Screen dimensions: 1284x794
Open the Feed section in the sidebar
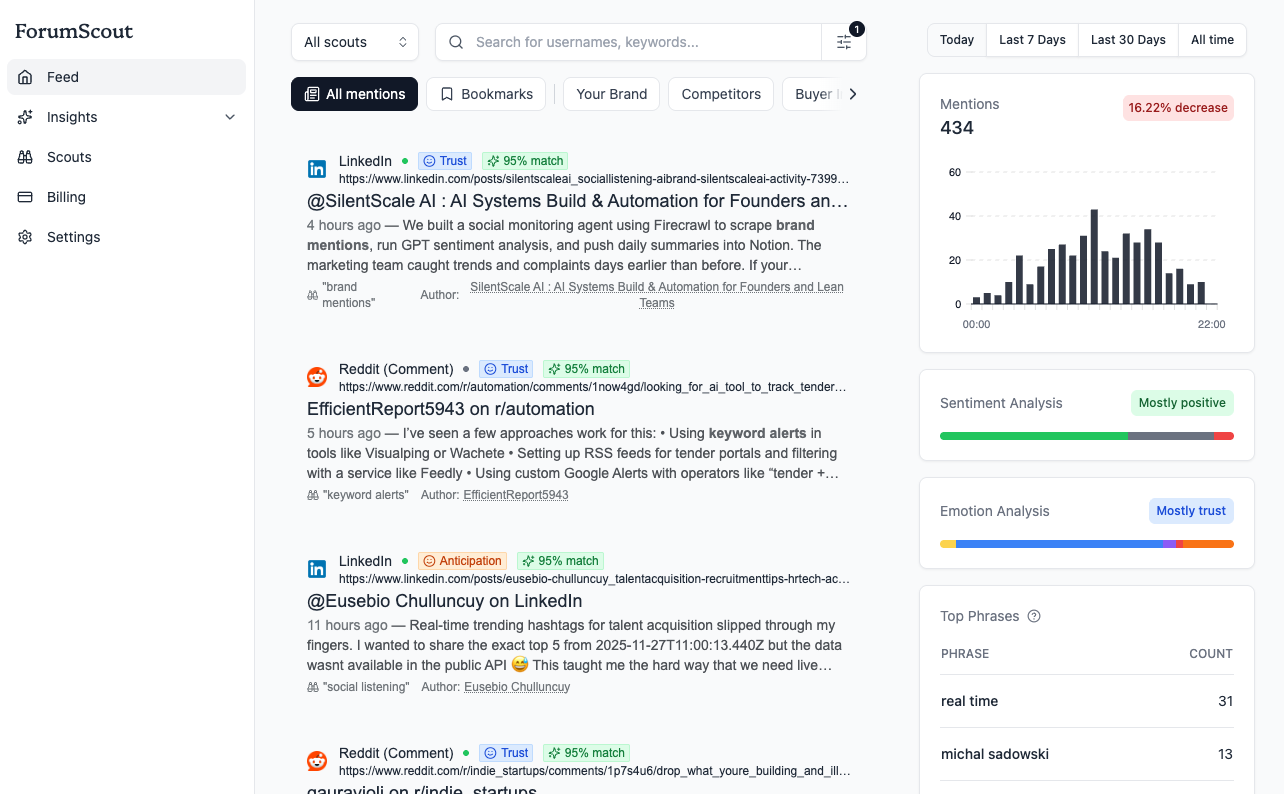62,76
